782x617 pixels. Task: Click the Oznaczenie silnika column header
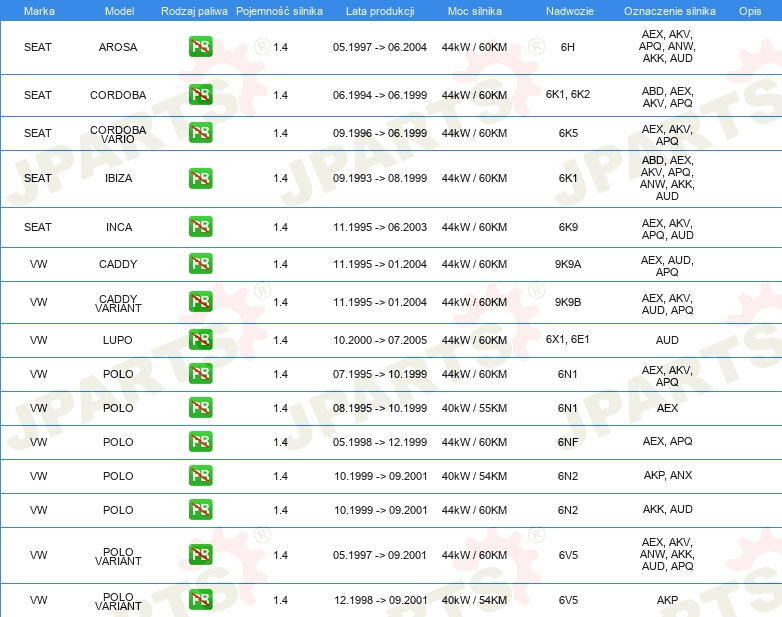click(x=670, y=11)
